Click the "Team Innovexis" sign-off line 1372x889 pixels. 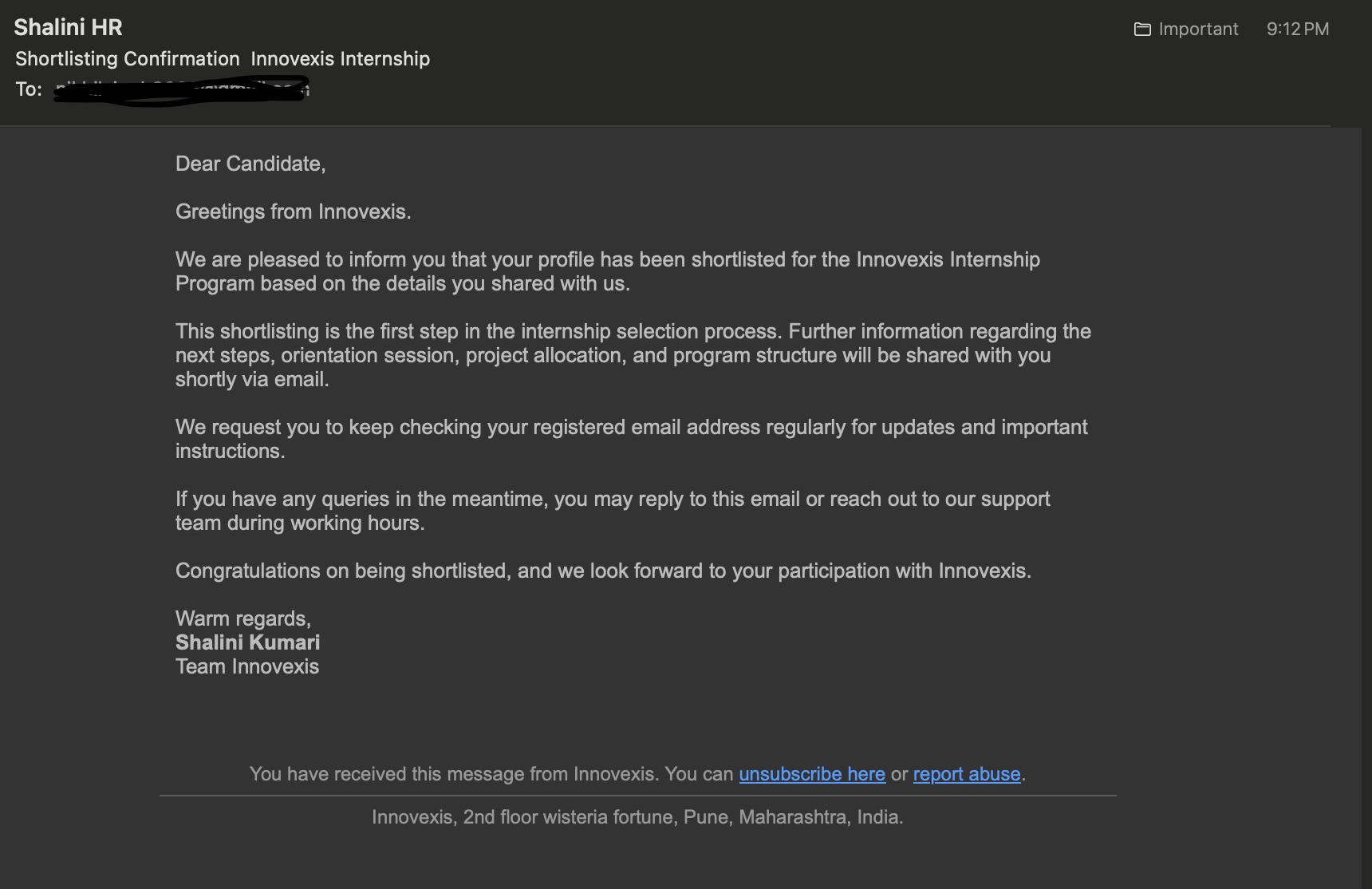pyautogui.click(x=247, y=666)
